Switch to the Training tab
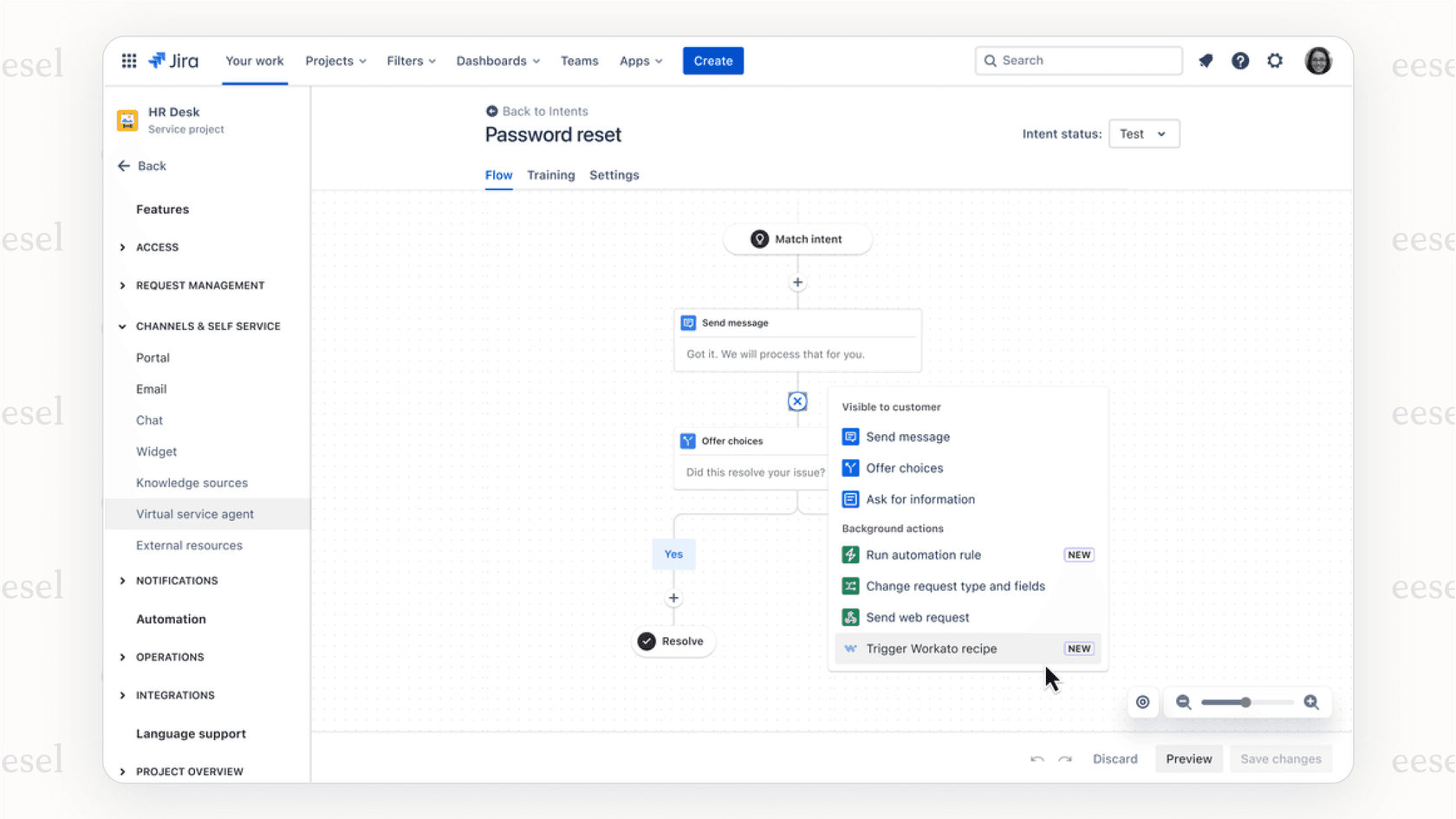This screenshot has width=1456, height=819. pos(551,174)
